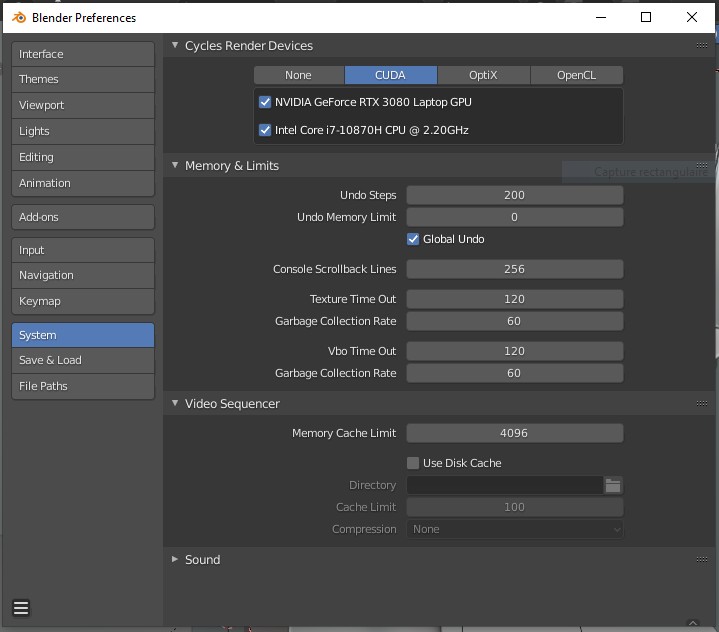Collapse the Cycles Render Devices panel
Screen dimensions: 719x632
(x=175, y=45)
